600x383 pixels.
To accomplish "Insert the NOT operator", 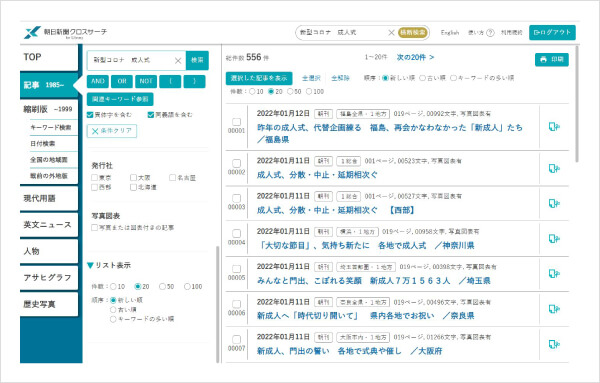I will [146, 81].
